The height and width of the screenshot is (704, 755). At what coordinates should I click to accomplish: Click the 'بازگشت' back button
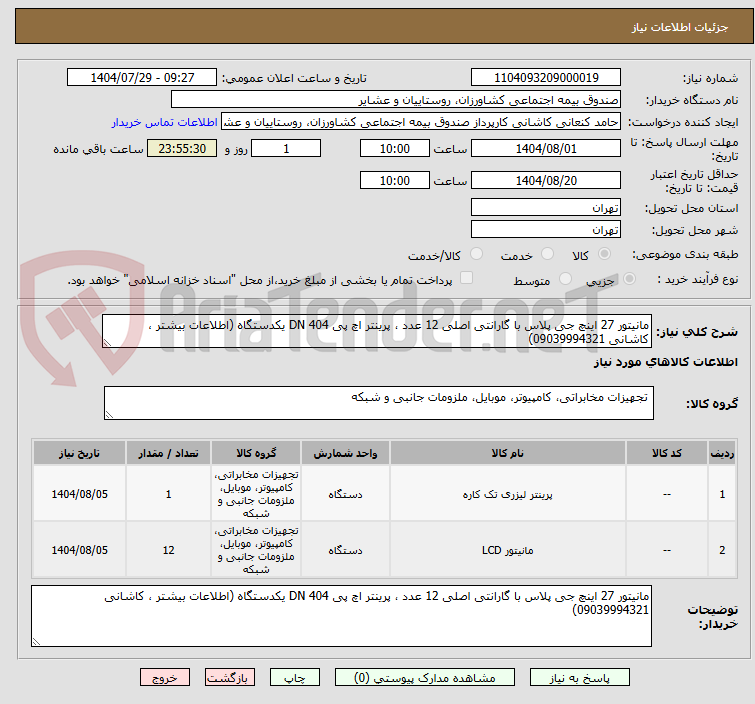click(x=231, y=677)
